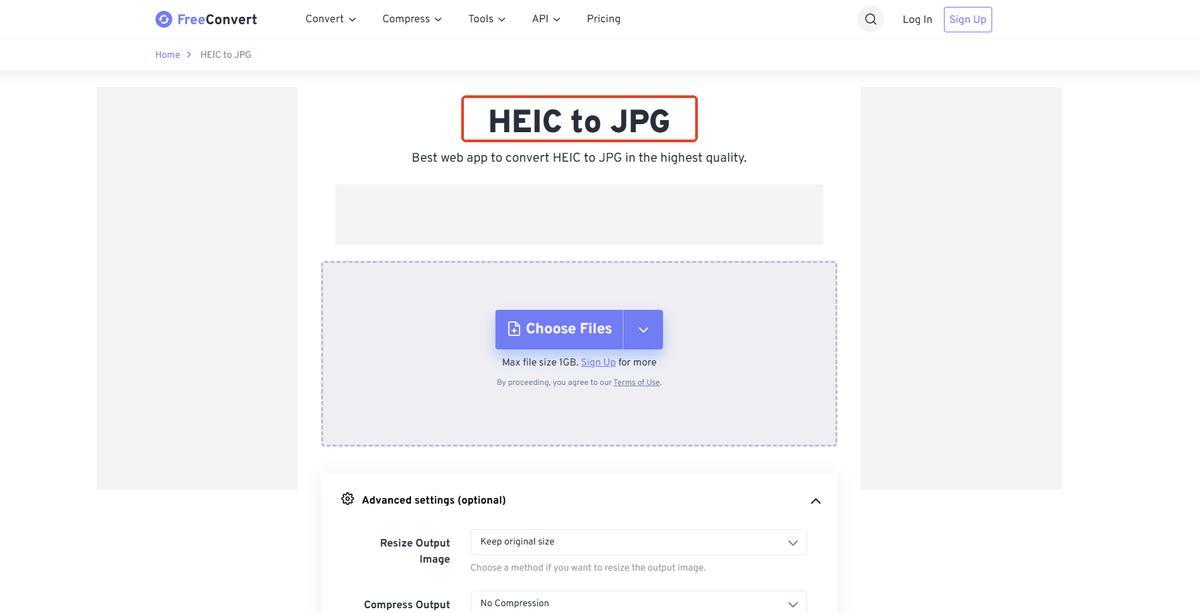Image resolution: width=1200 pixels, height=613 pixels.
Task: Click the Log In link
Action: [917, 20]
